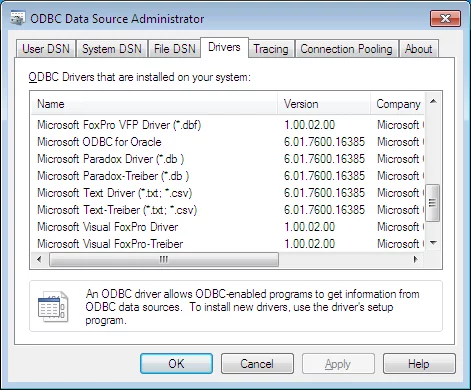Screen dimensions: 471x390
Task: Click the Apply button
Action: click(338, 364)
